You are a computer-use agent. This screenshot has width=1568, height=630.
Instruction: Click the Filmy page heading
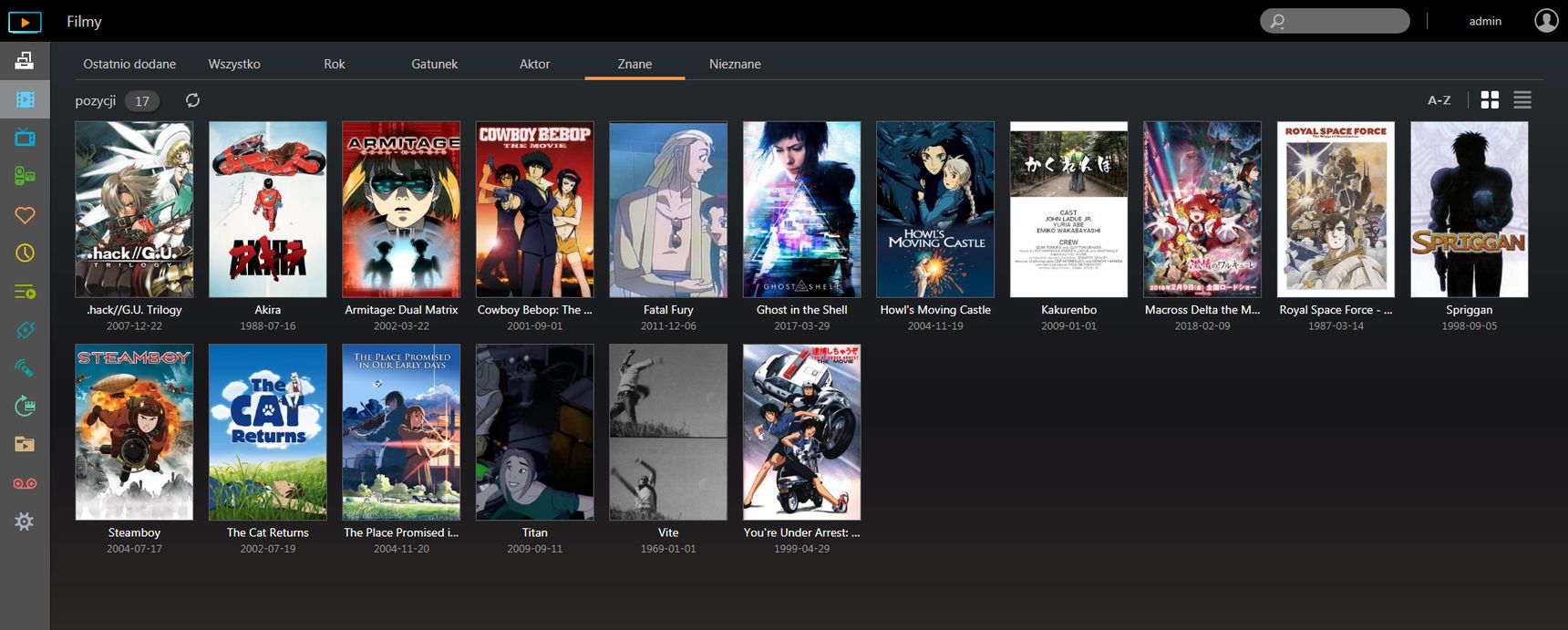[x=84, y=21]
